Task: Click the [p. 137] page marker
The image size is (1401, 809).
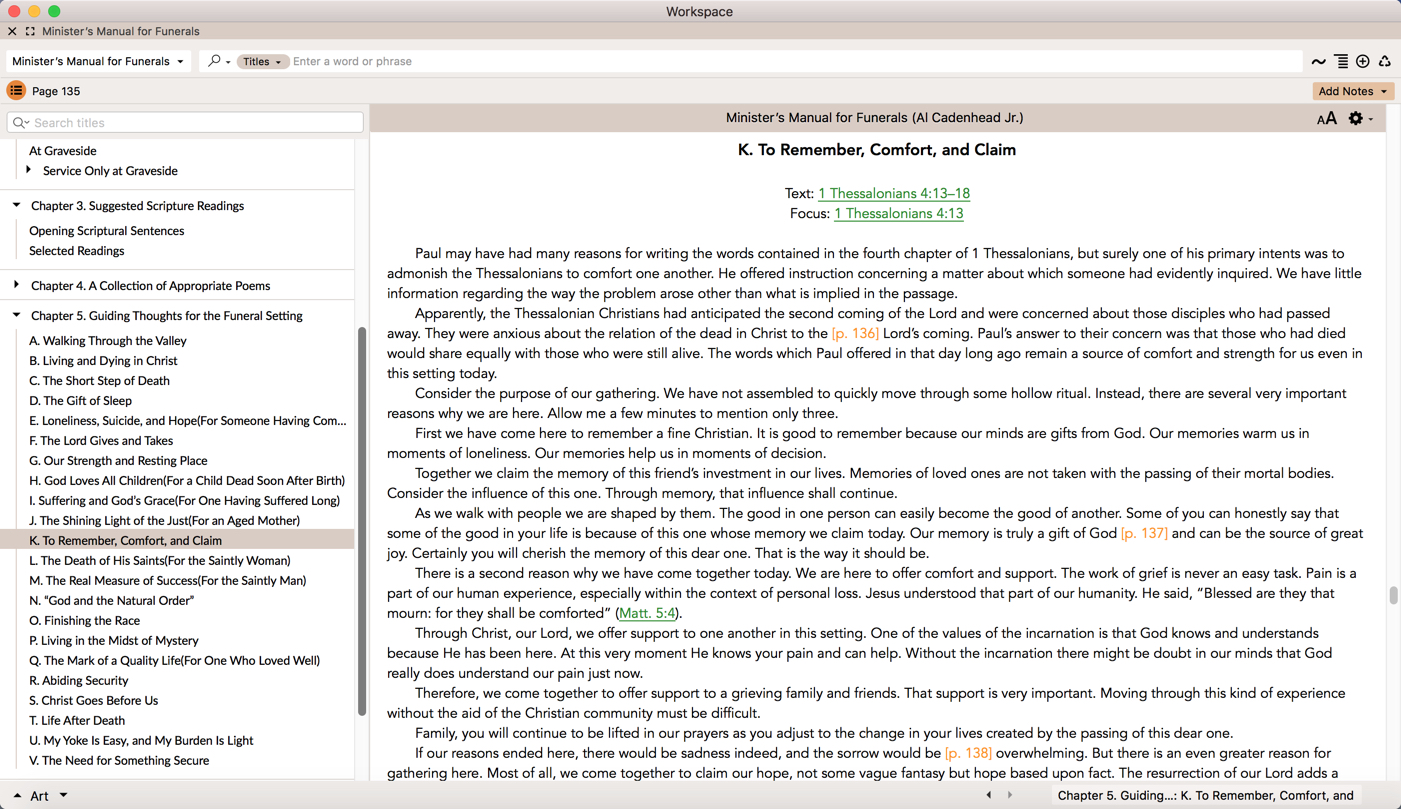Action: point(1144,533)
